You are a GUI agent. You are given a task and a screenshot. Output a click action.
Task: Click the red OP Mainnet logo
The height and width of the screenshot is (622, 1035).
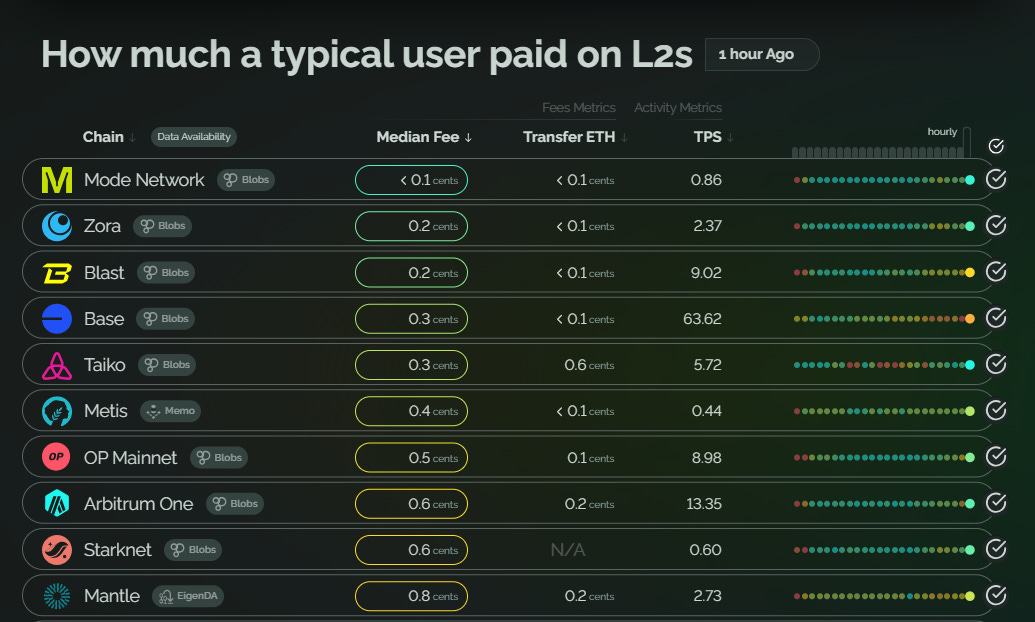point(56,457)
